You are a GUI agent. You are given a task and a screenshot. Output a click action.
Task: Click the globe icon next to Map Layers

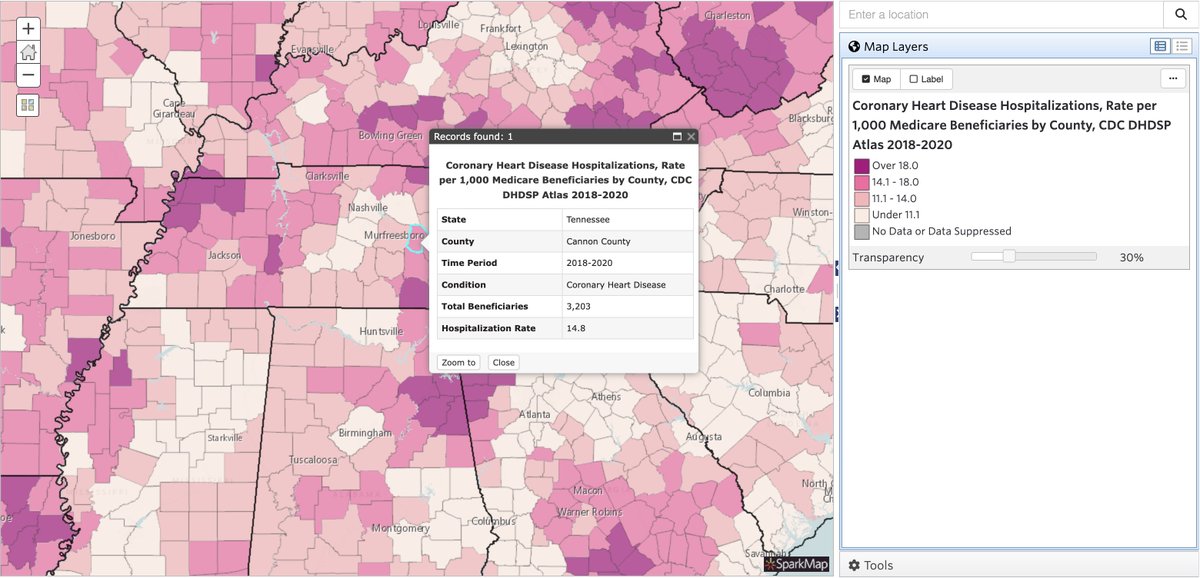click(x=854, y=46)
